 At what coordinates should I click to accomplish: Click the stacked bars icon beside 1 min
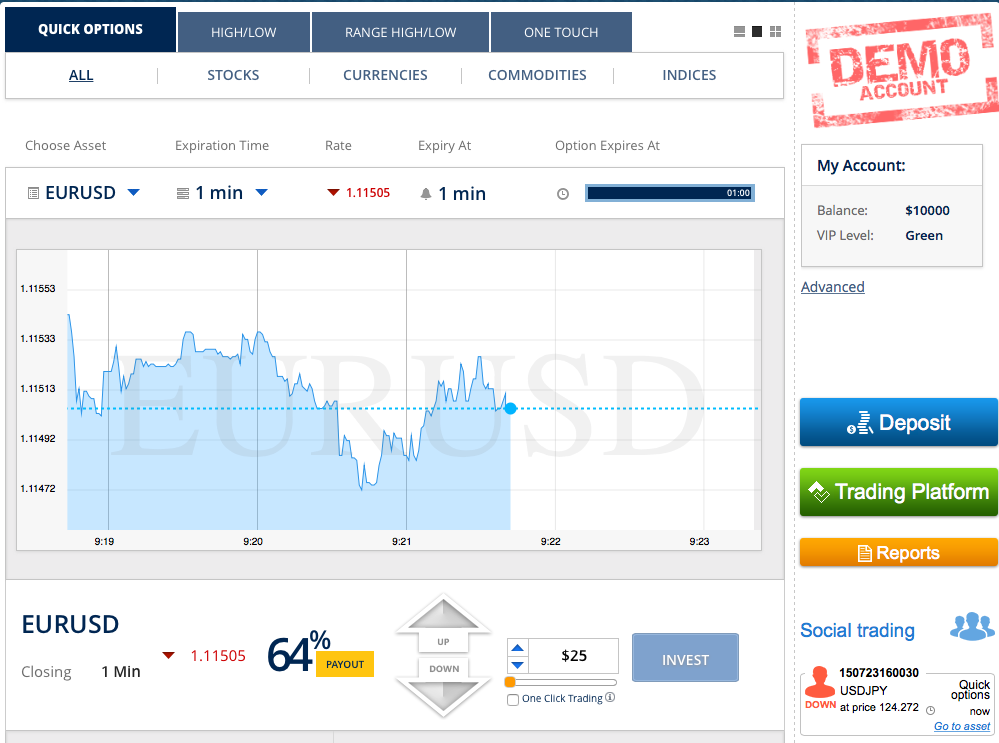click(x=183, y=193)
